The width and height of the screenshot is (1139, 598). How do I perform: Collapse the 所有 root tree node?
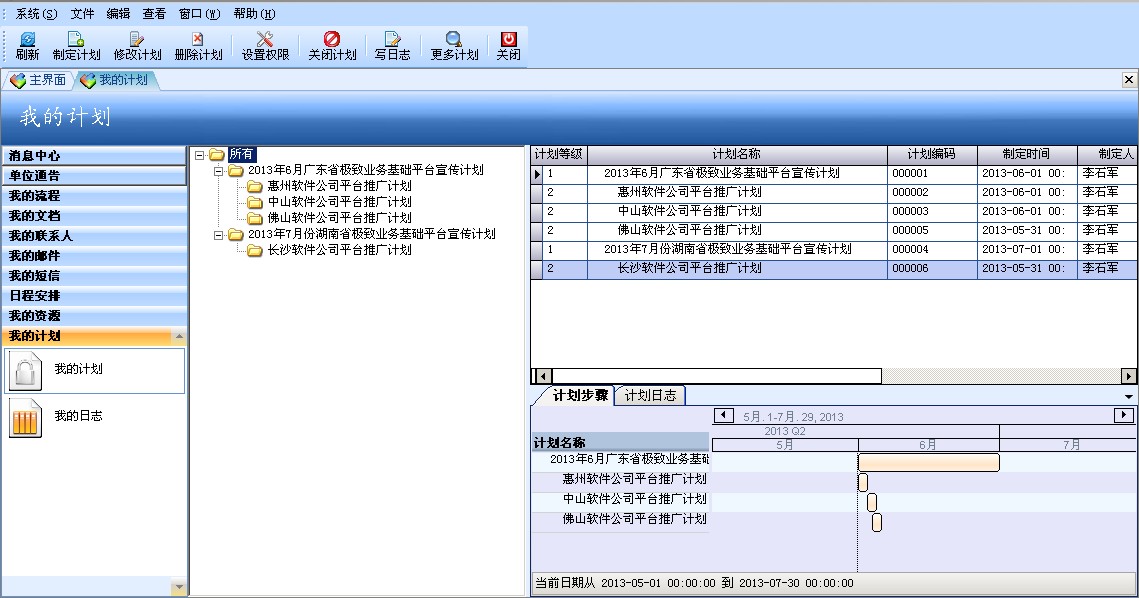(199, 155)
